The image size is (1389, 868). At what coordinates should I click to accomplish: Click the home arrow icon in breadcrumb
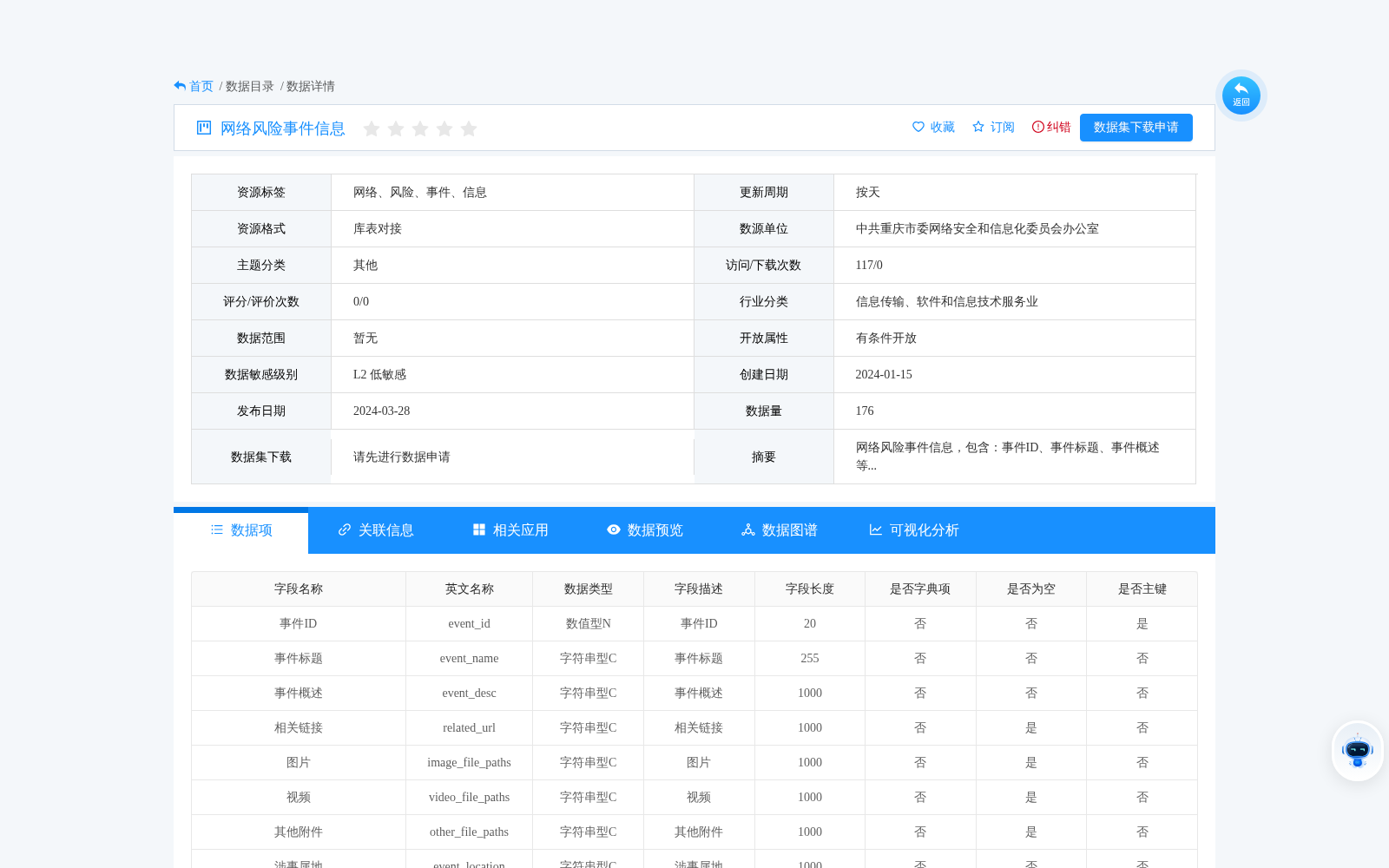[x=180, y=86]
